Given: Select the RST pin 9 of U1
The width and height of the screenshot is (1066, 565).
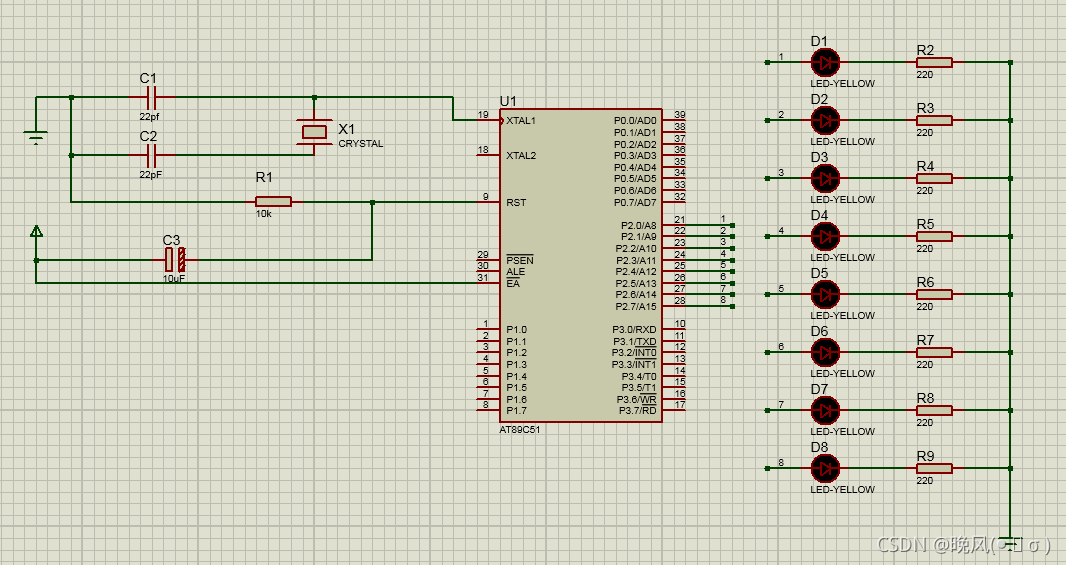Looking at the screenshot, I should pos(489,202).
